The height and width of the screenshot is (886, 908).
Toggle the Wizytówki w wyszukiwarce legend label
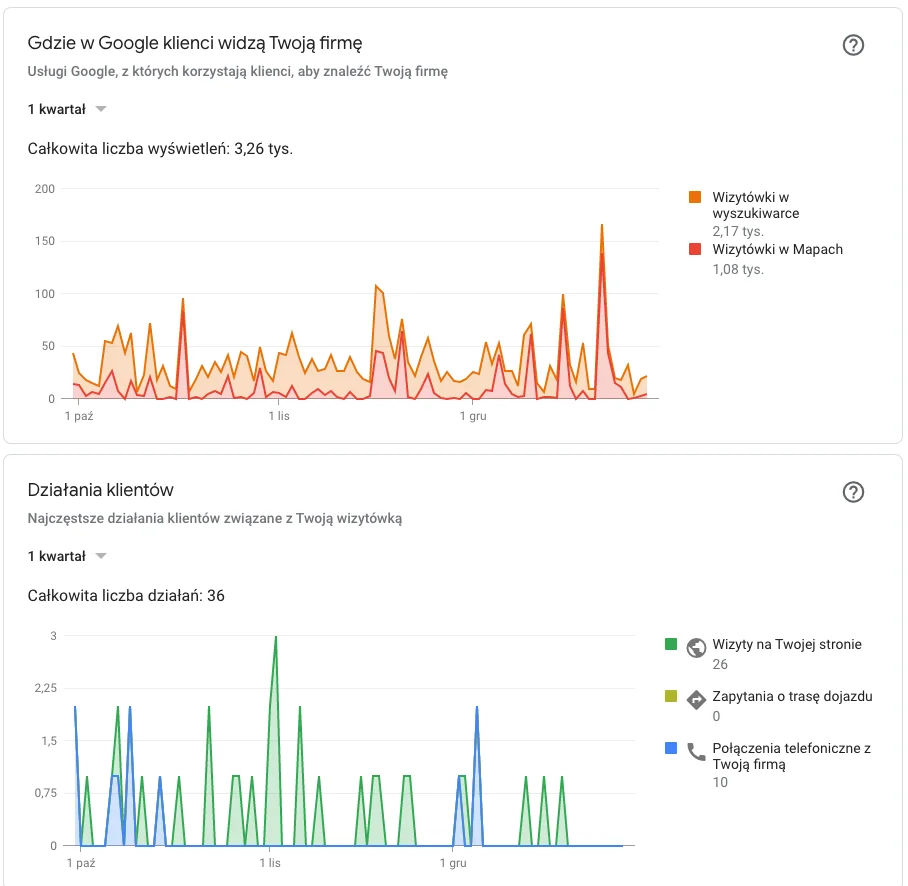[755, 205]
